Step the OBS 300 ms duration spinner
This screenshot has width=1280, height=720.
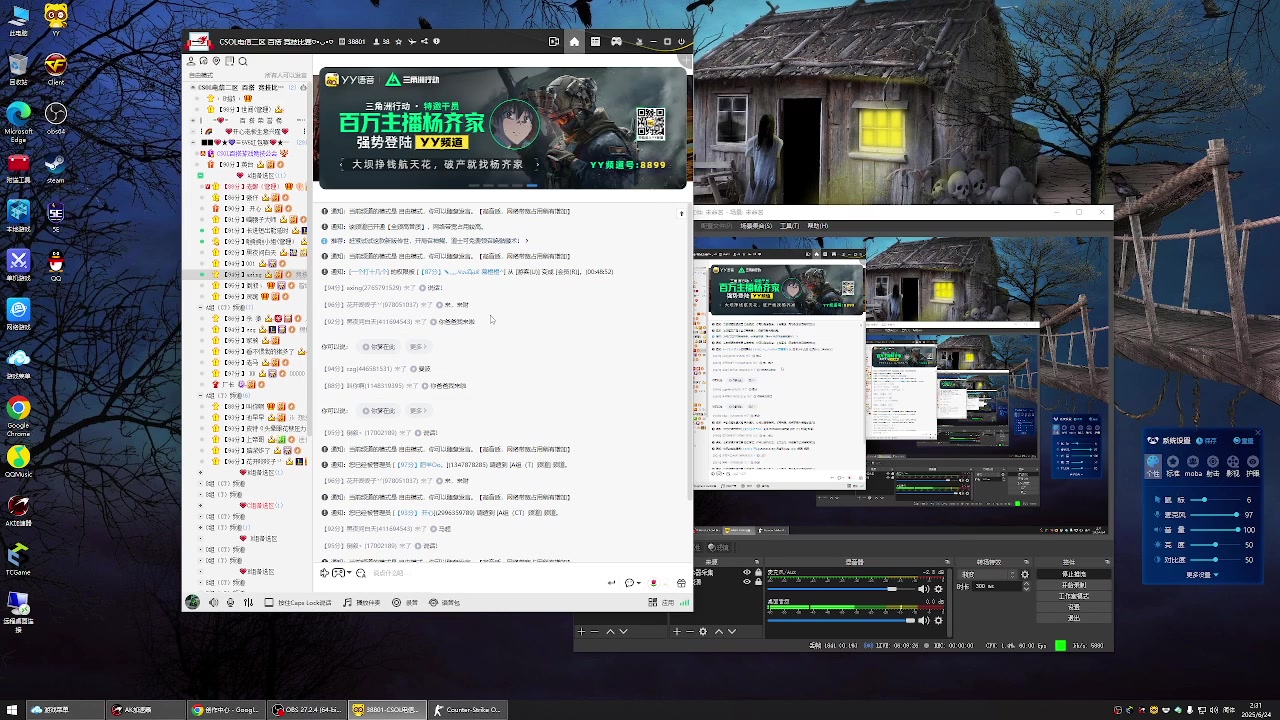pyautogui.click(x=1026, y=586)
